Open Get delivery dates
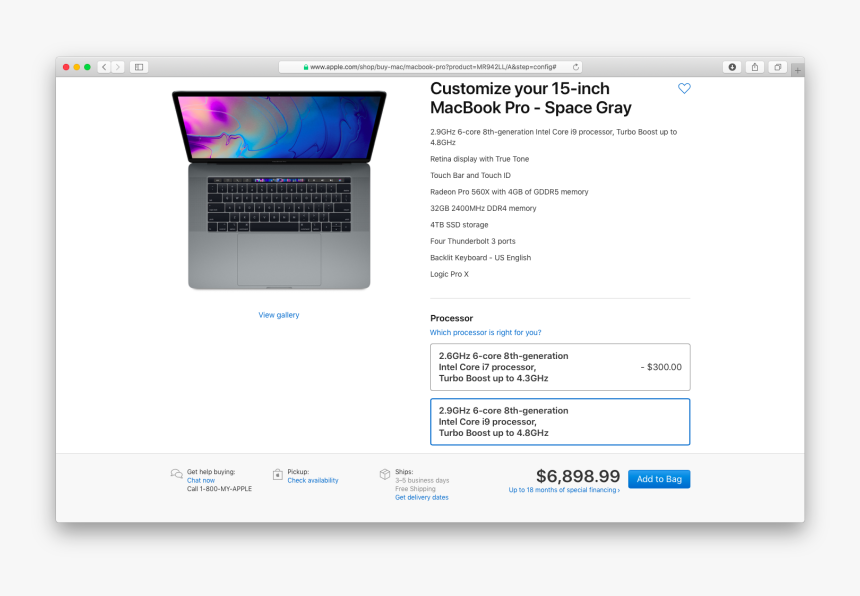The image size is (860, 596). pyautogui.click(x=421, y=497)
